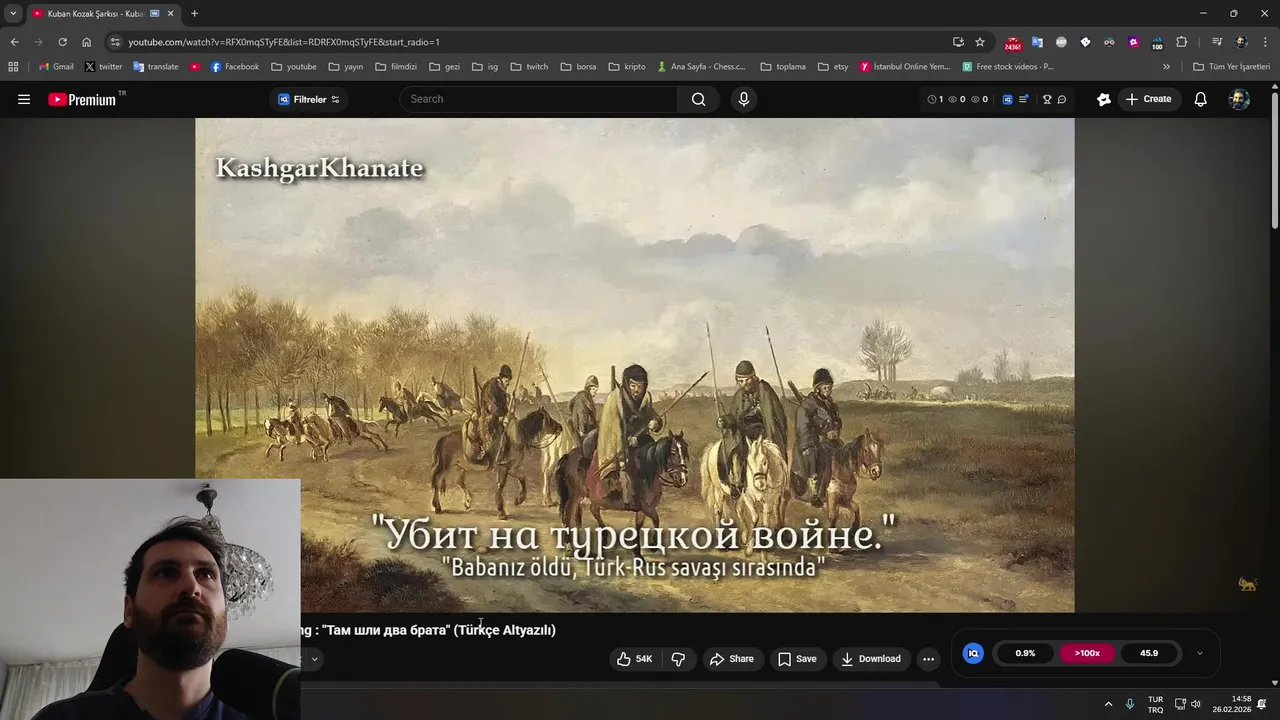Open Chrome profile avatar in toolbar
Image resolution: width=1280 pixels, height=720 pixels.
pos(1242,42)
